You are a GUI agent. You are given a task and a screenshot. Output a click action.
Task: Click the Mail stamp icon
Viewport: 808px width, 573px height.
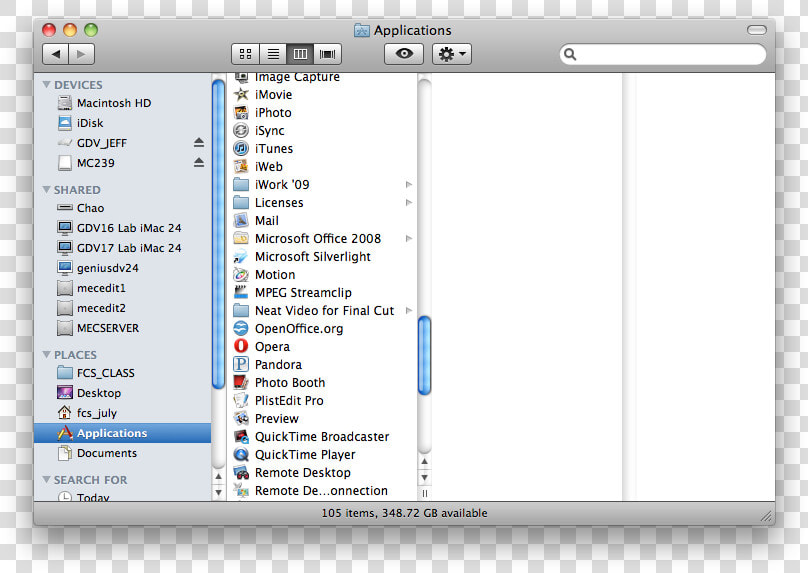click(x=241, y=221)
